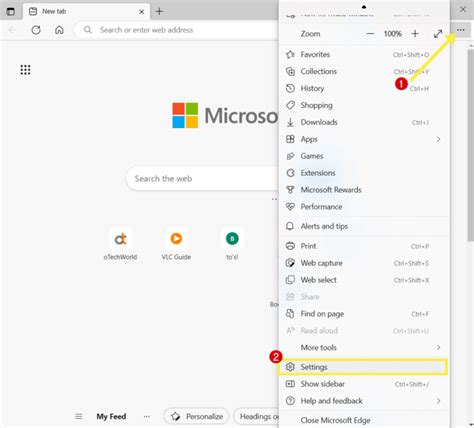The height and width of the screenshot is (428, 474).
Task: Choose Find on page from the menu
Action: (364, 314)
